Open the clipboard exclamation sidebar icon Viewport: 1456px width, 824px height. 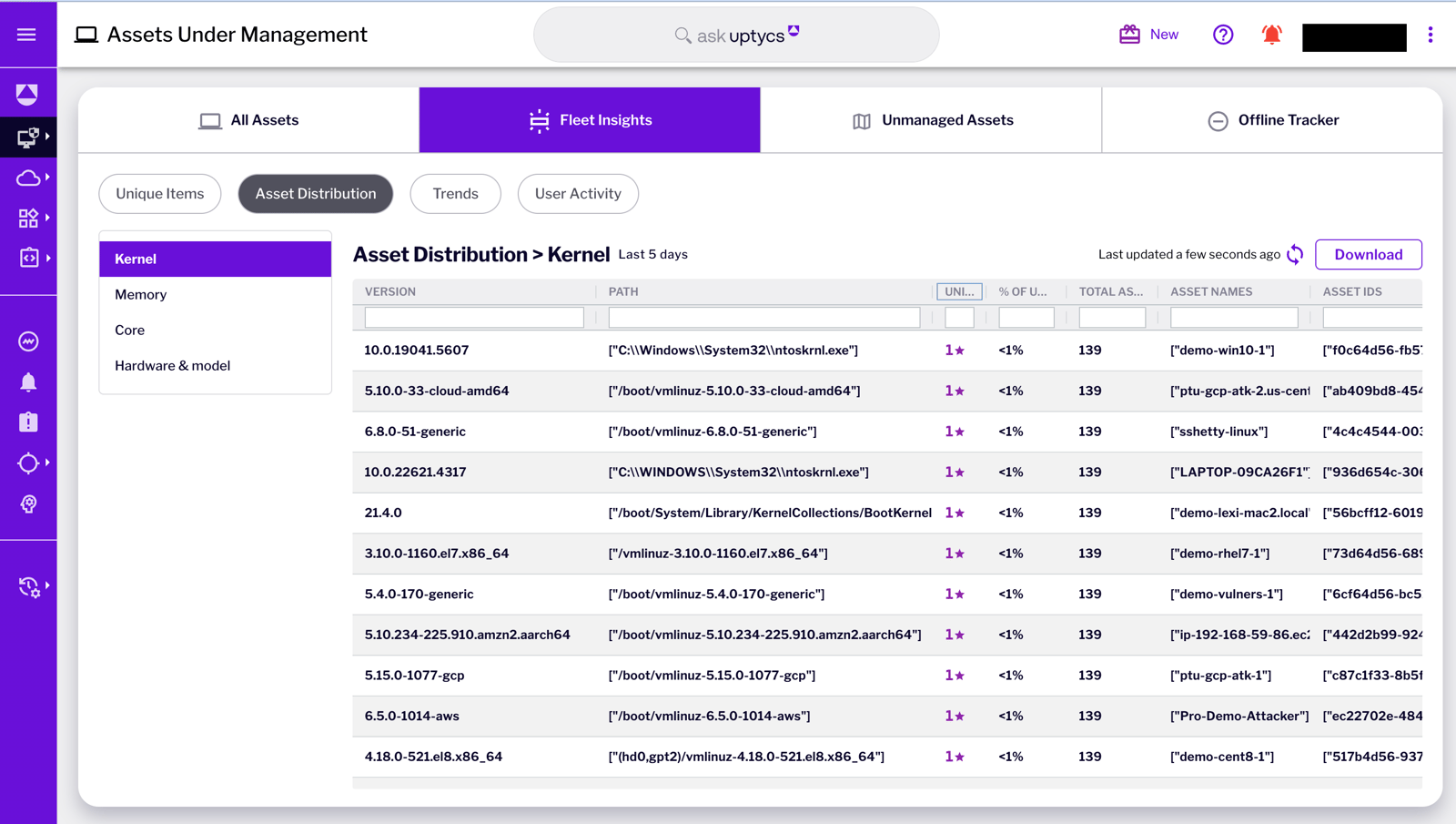28,422
